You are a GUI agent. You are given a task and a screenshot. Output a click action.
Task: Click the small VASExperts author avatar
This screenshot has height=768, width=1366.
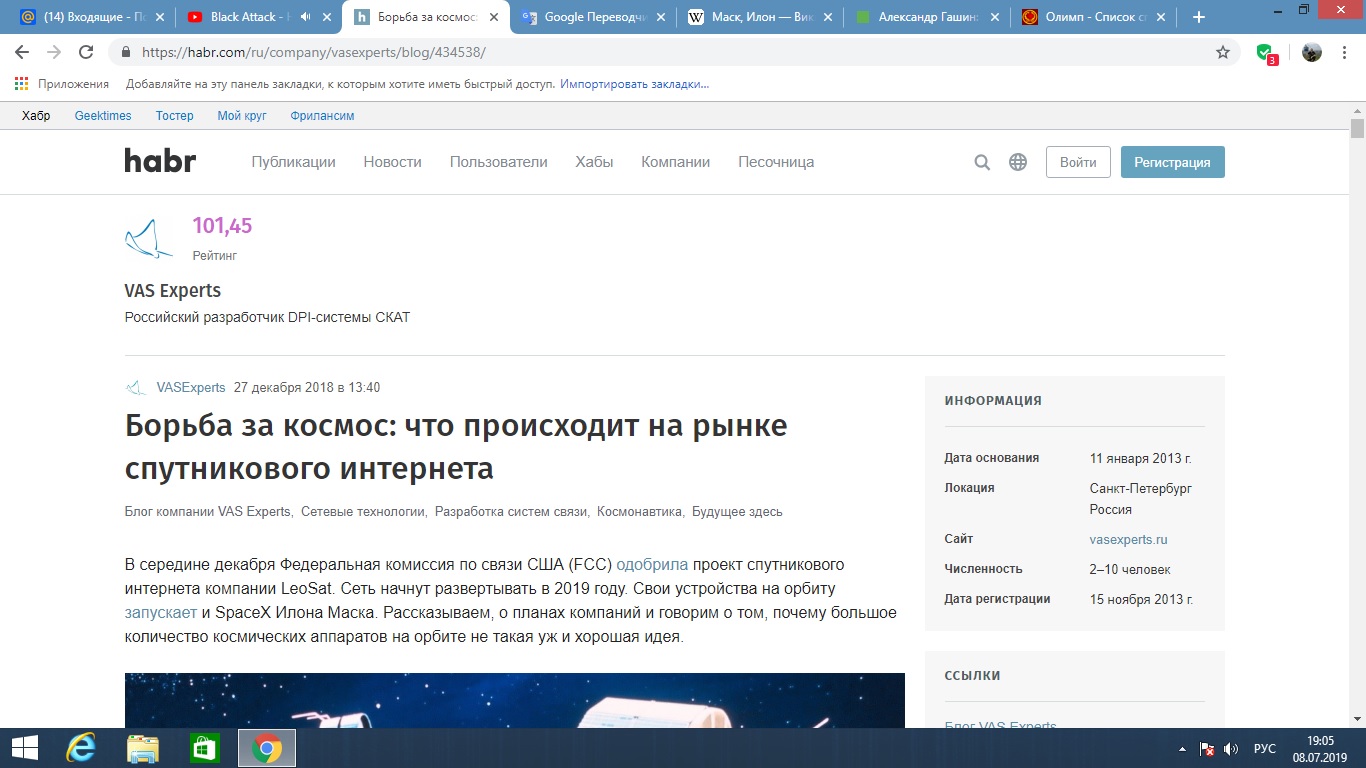135,388
